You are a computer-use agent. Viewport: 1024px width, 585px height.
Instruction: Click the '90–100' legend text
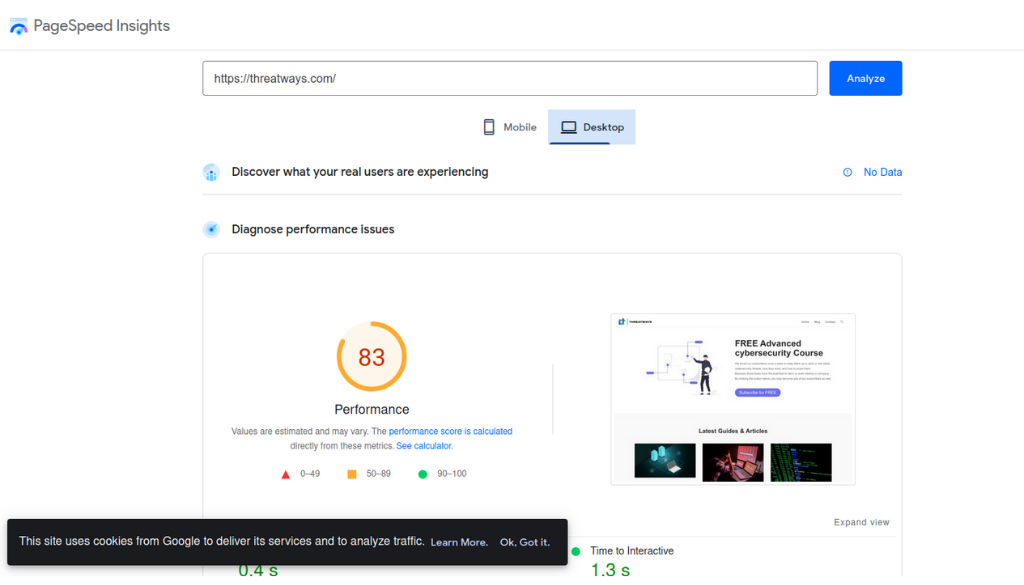pyautogui.click(x=452, y=474)
